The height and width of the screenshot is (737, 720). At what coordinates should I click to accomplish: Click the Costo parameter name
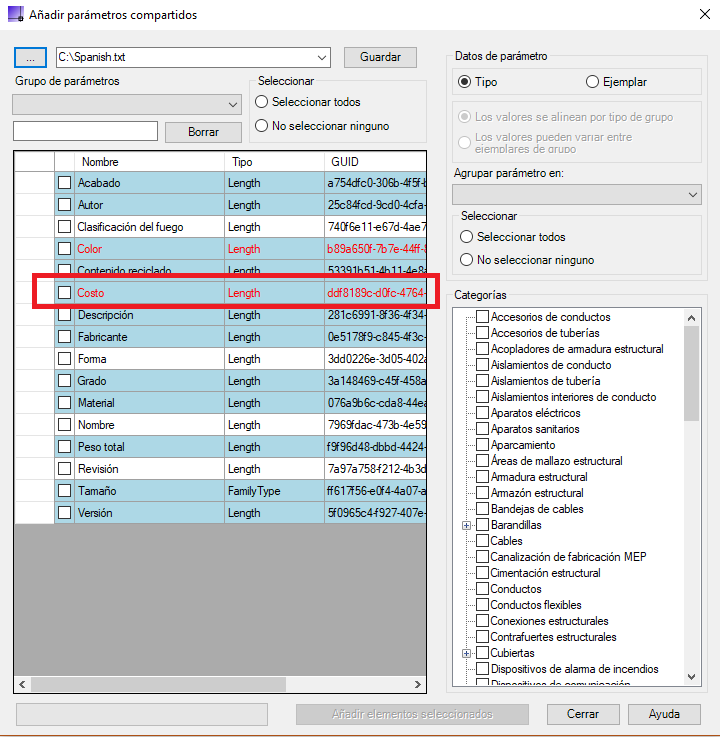click(91, 293)
